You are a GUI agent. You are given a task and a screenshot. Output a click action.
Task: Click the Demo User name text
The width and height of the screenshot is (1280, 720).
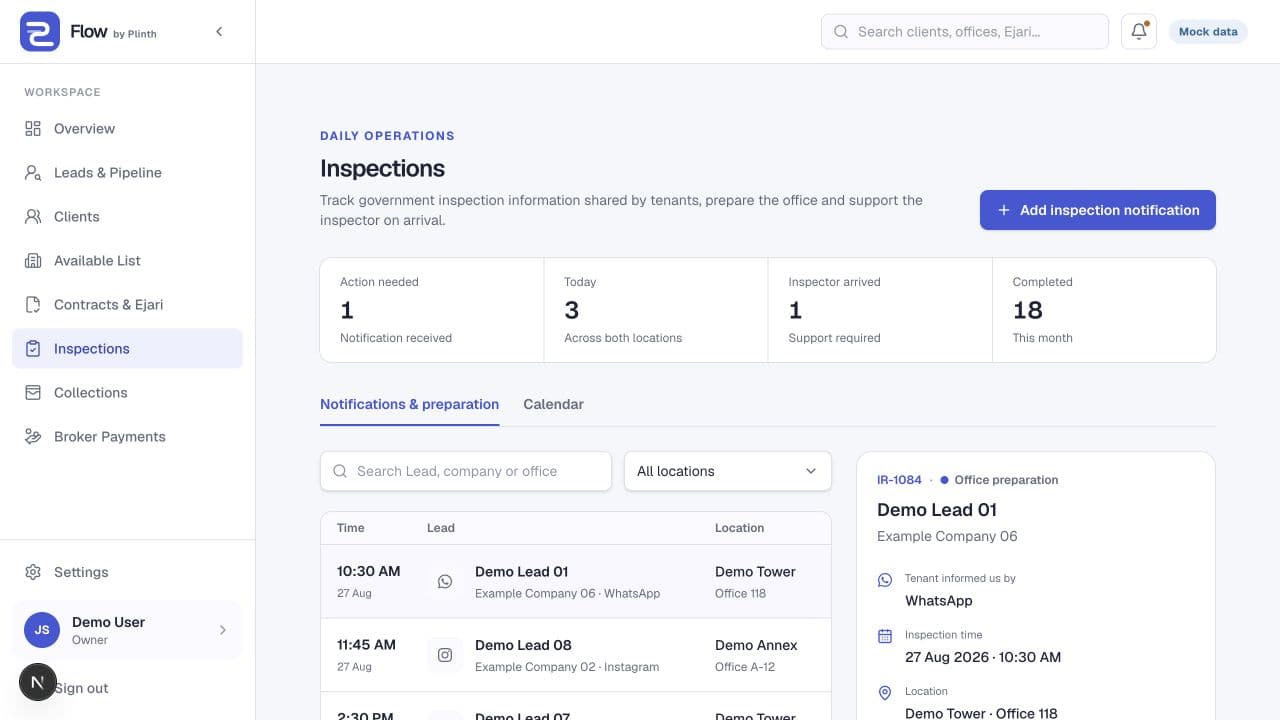[108, 622]
